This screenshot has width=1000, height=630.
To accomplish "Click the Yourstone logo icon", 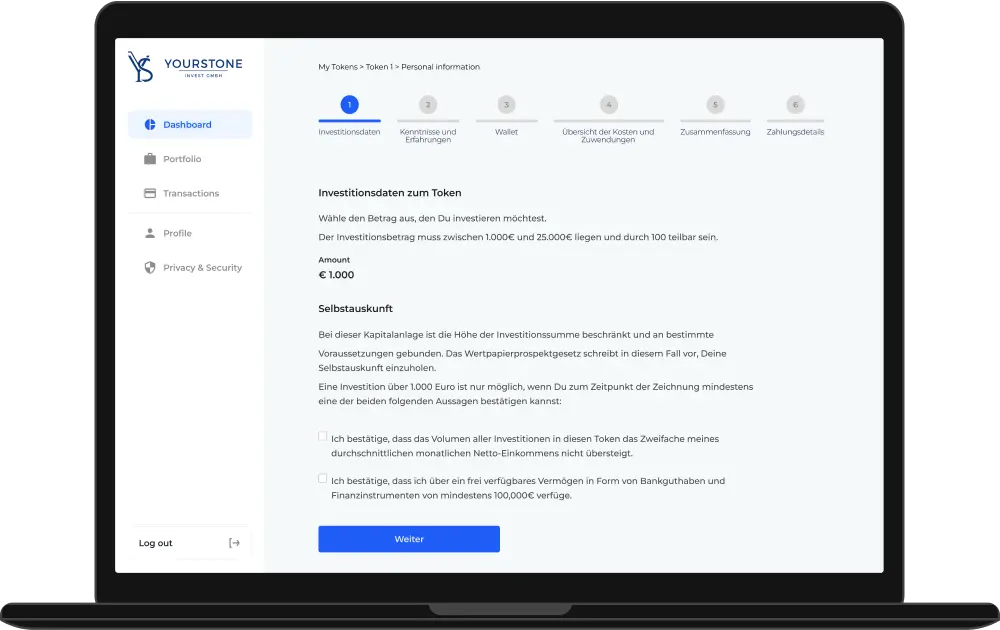I will pos(140,66).
